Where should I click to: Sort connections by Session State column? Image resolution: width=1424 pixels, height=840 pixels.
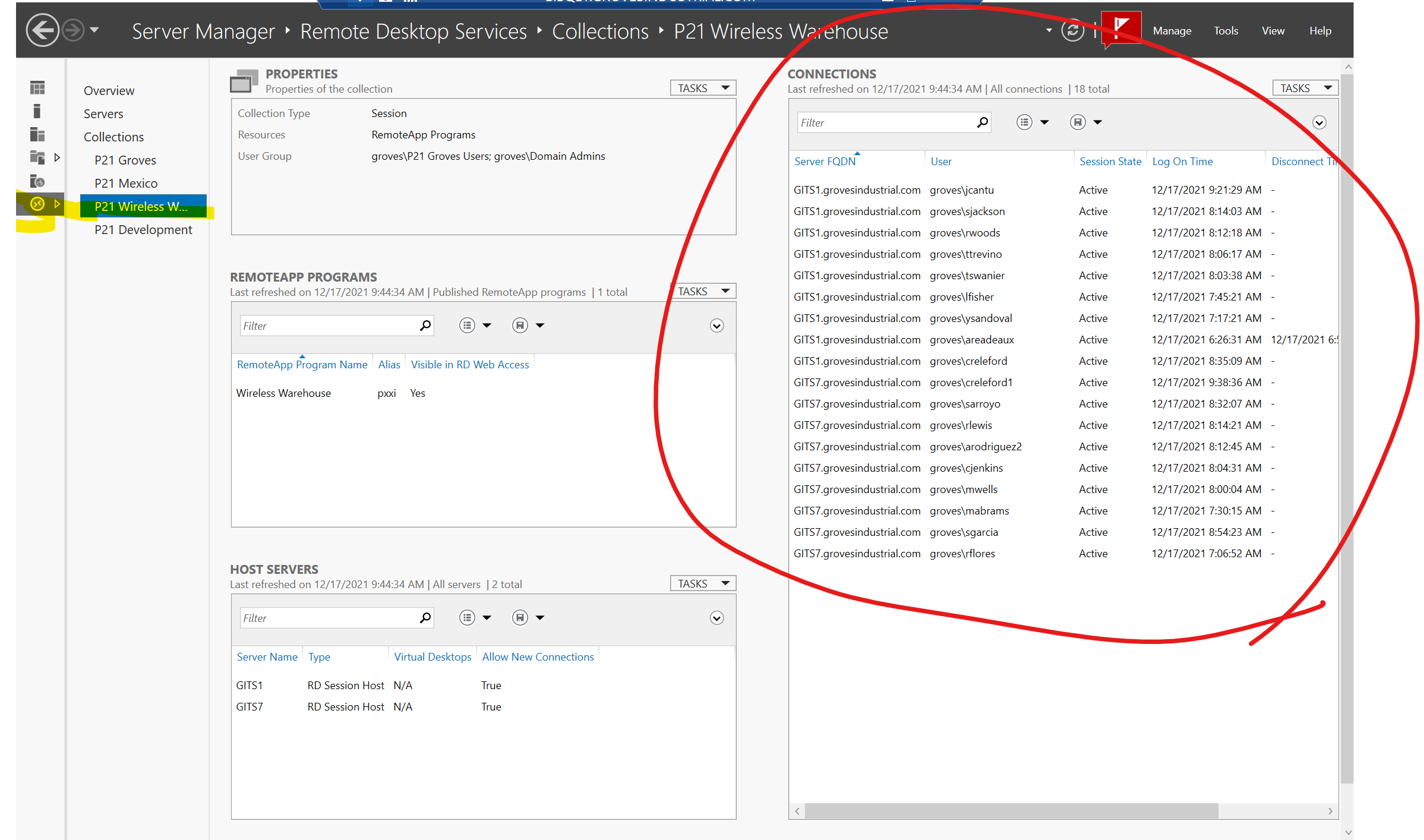pos(1110,162)
